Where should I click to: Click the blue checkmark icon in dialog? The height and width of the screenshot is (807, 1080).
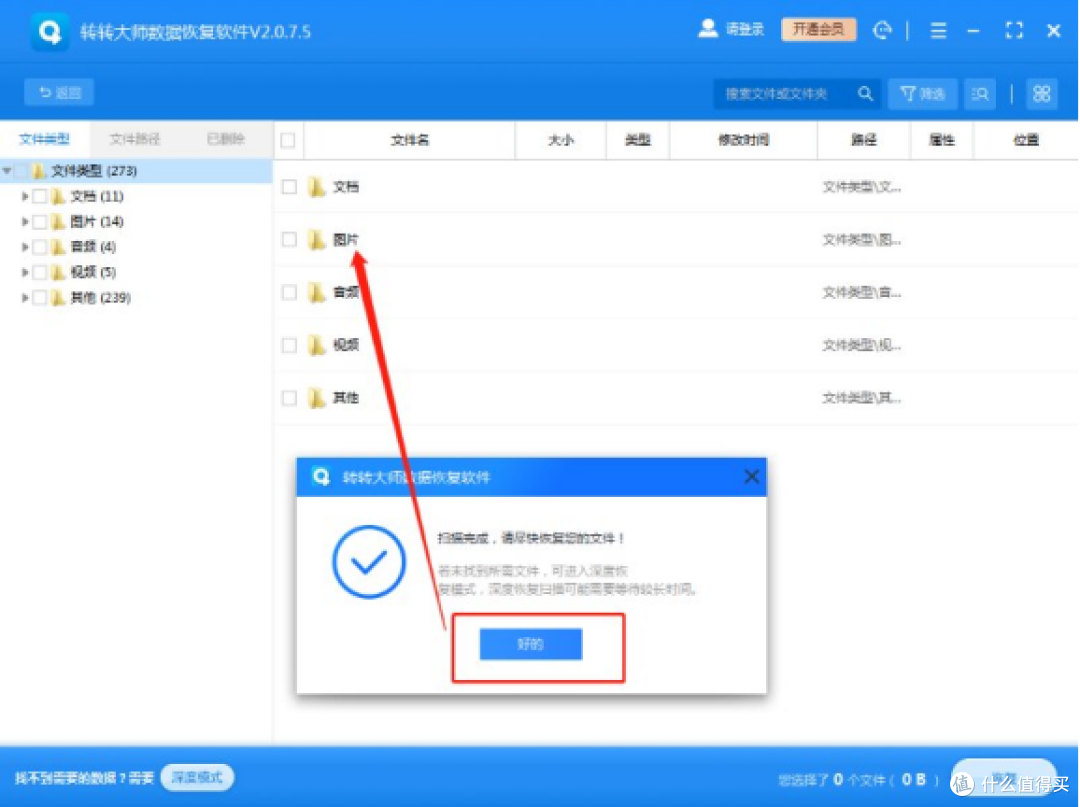(x=368, y=562)
